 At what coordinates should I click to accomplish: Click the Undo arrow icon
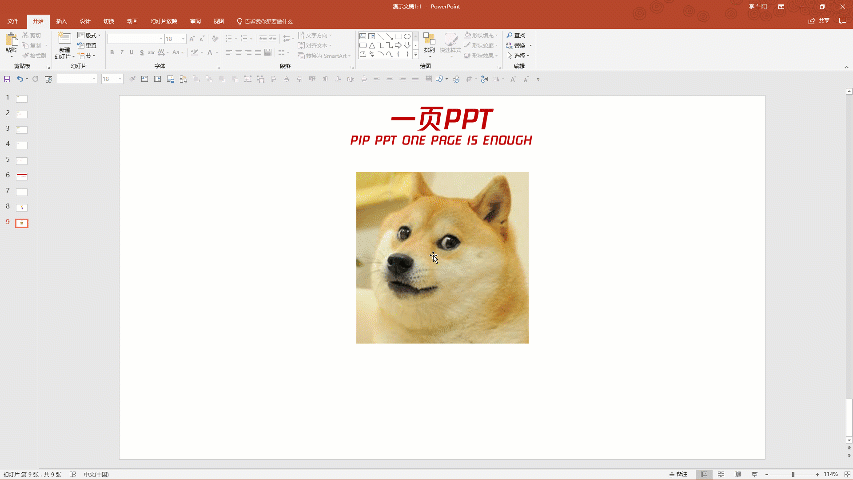click(19, 79)
